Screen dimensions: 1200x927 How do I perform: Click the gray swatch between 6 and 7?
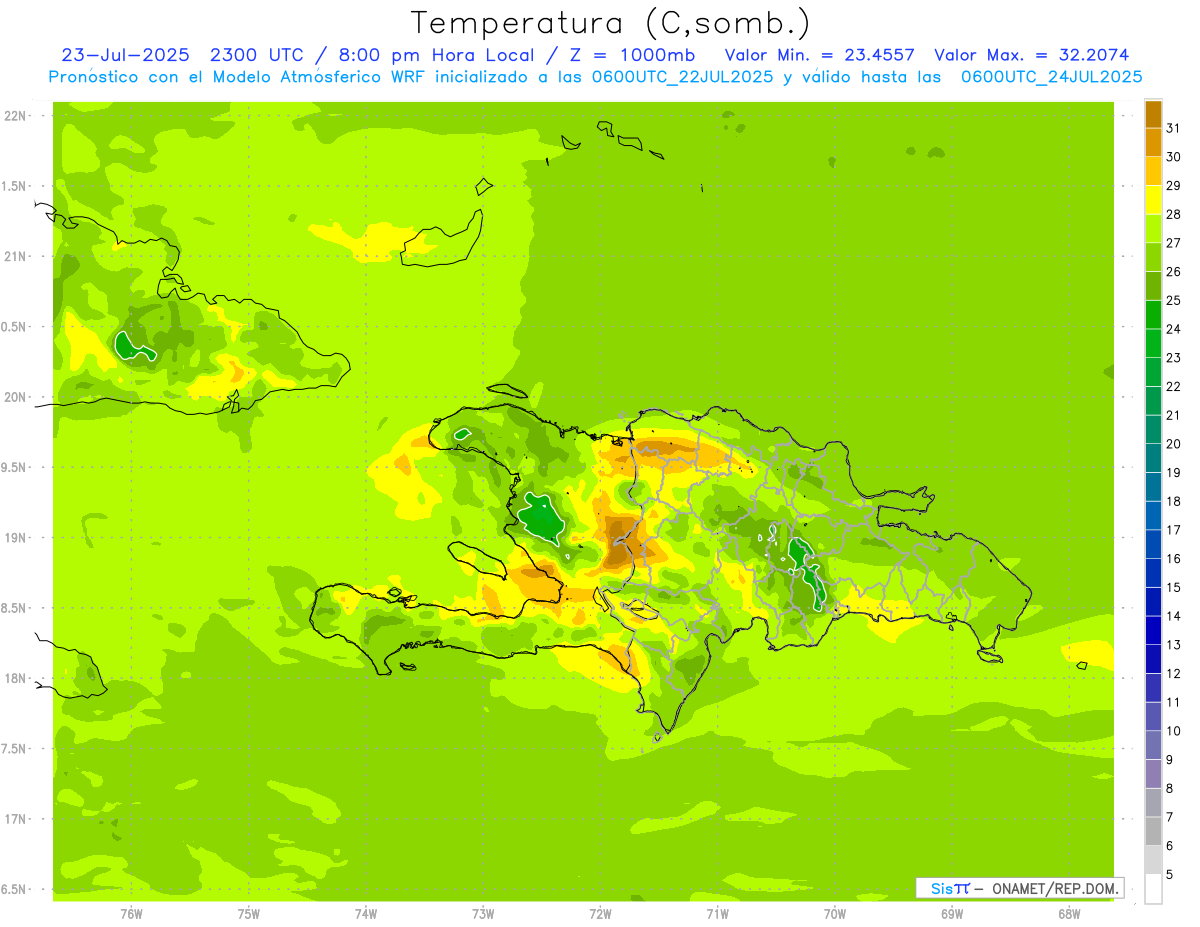click(x=1153, y=831)
